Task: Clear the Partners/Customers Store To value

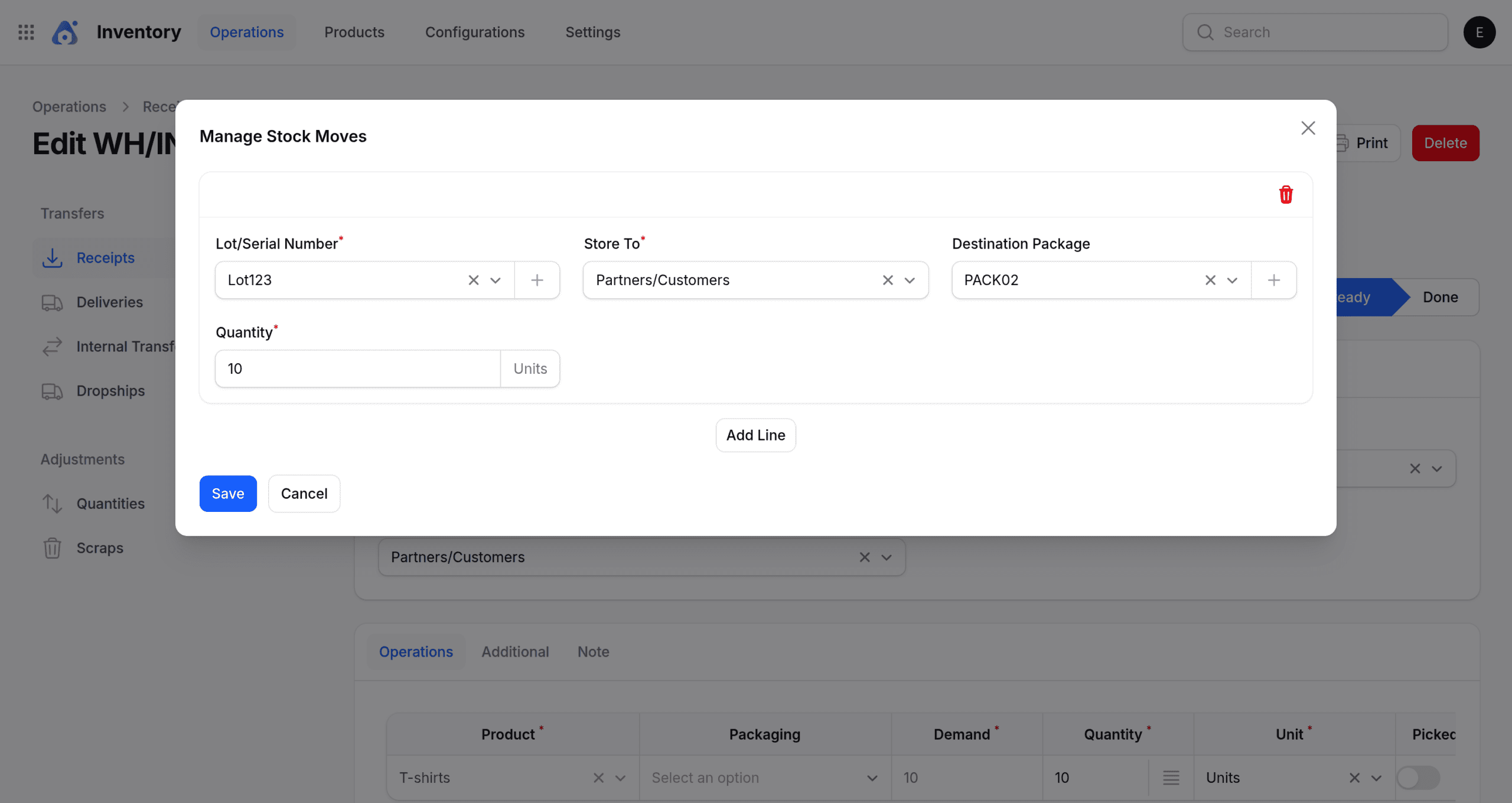Action: pos(887,280)
